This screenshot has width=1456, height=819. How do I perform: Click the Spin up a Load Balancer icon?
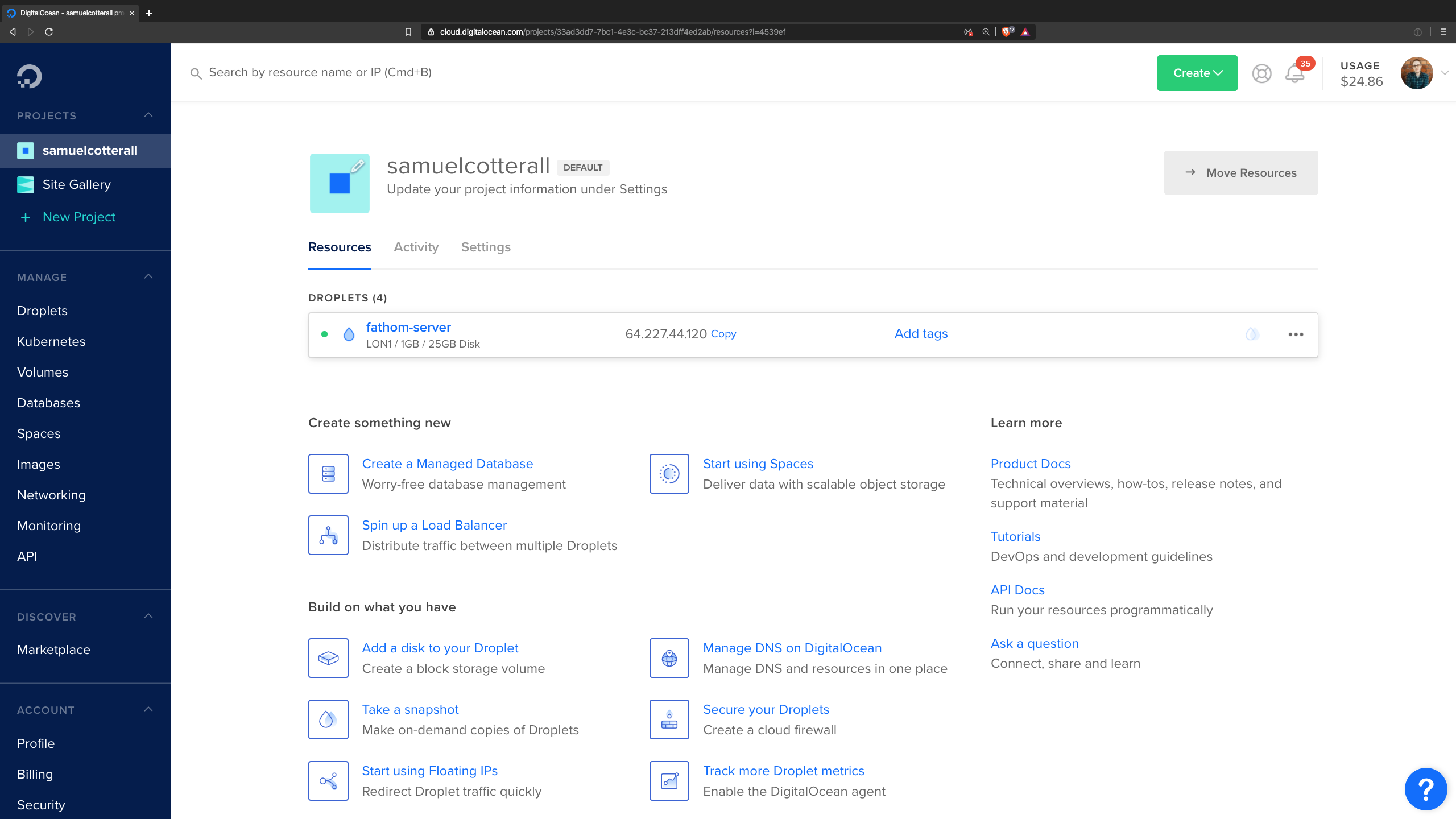[x=328, y=535]
